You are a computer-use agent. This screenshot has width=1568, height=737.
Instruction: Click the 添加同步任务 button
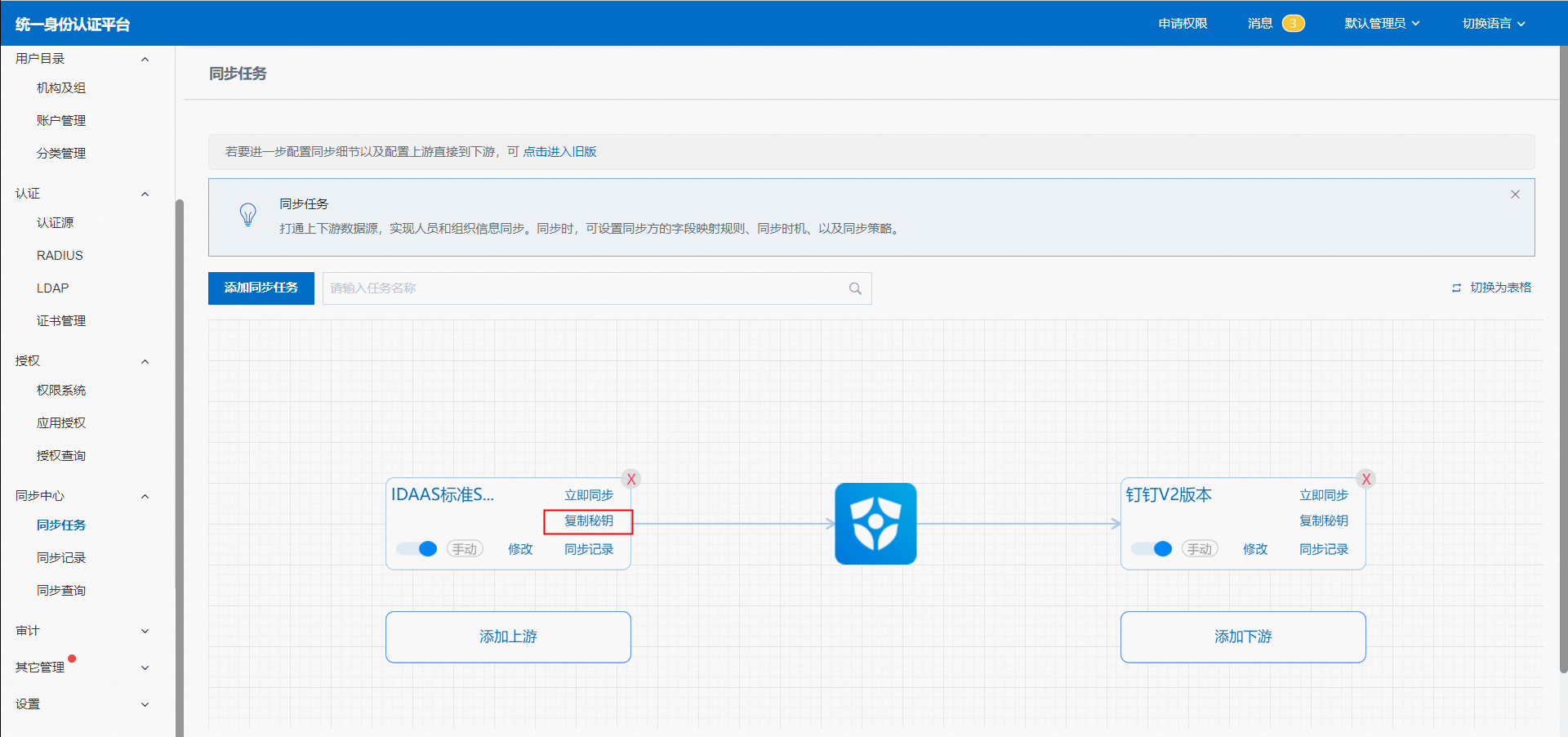coord(261,288)
